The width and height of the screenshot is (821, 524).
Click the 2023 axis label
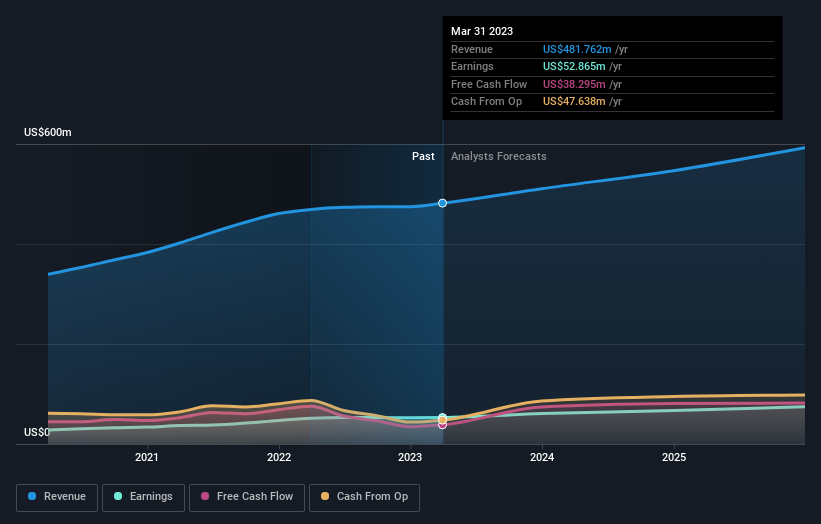[x=410, y=457]
